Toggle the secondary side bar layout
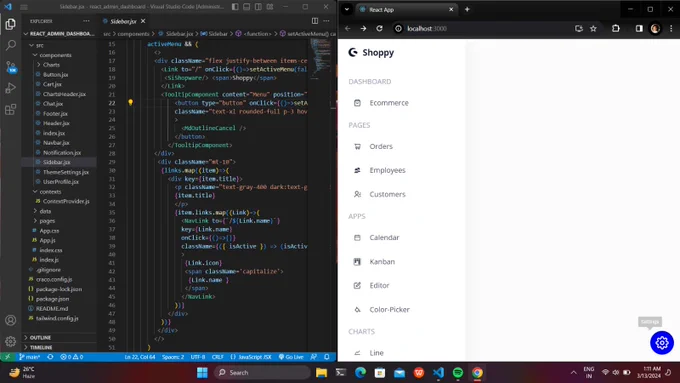 pyautogui.click(x=258, y=7)
